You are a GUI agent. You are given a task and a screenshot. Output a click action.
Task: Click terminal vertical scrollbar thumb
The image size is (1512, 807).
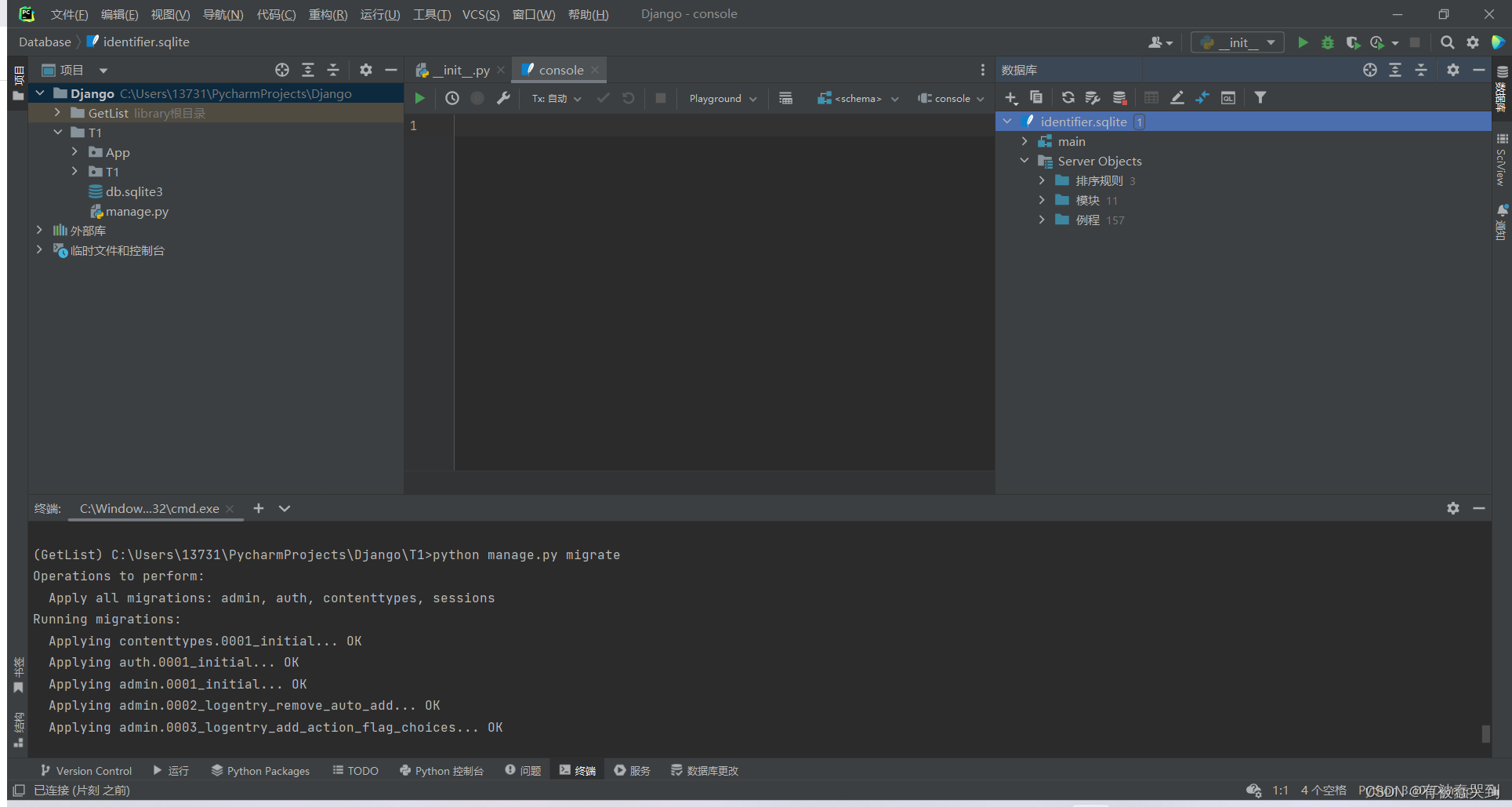point(1485,733)
